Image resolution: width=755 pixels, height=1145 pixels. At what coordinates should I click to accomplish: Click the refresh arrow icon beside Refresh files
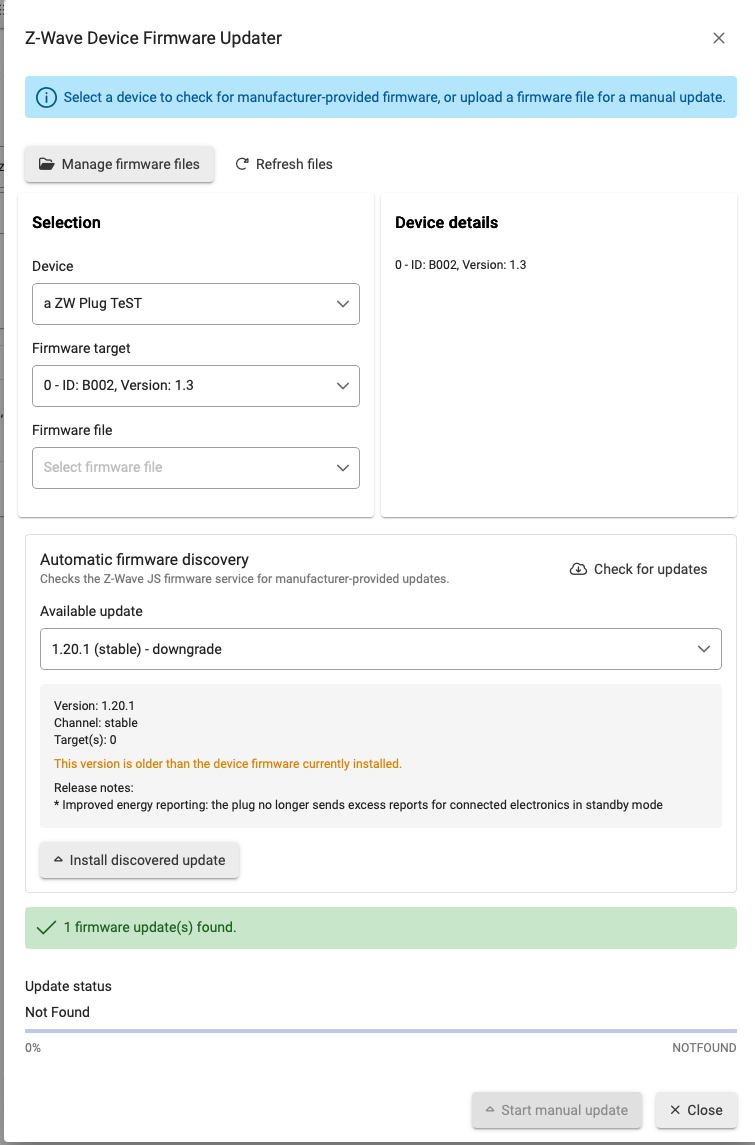pyautogui.click(x=242, y=164)
